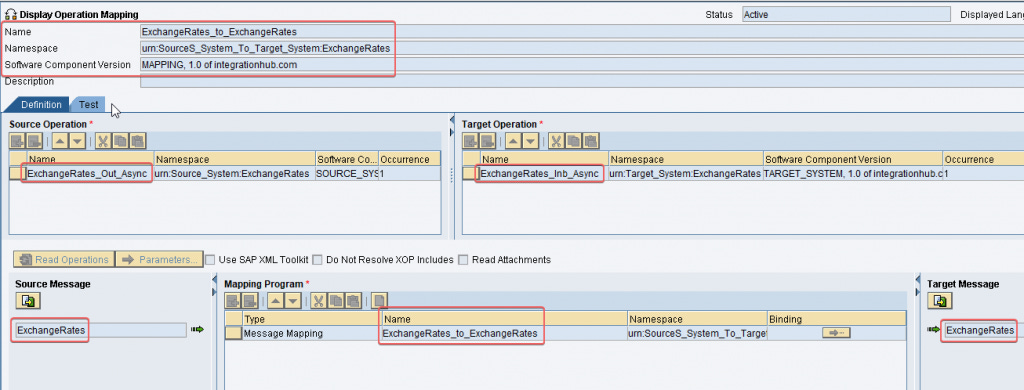This screenshot has height=390, width=1024.
Task: Switch to the Test tab
Action: pyautogui.click(x=89, y=105)
